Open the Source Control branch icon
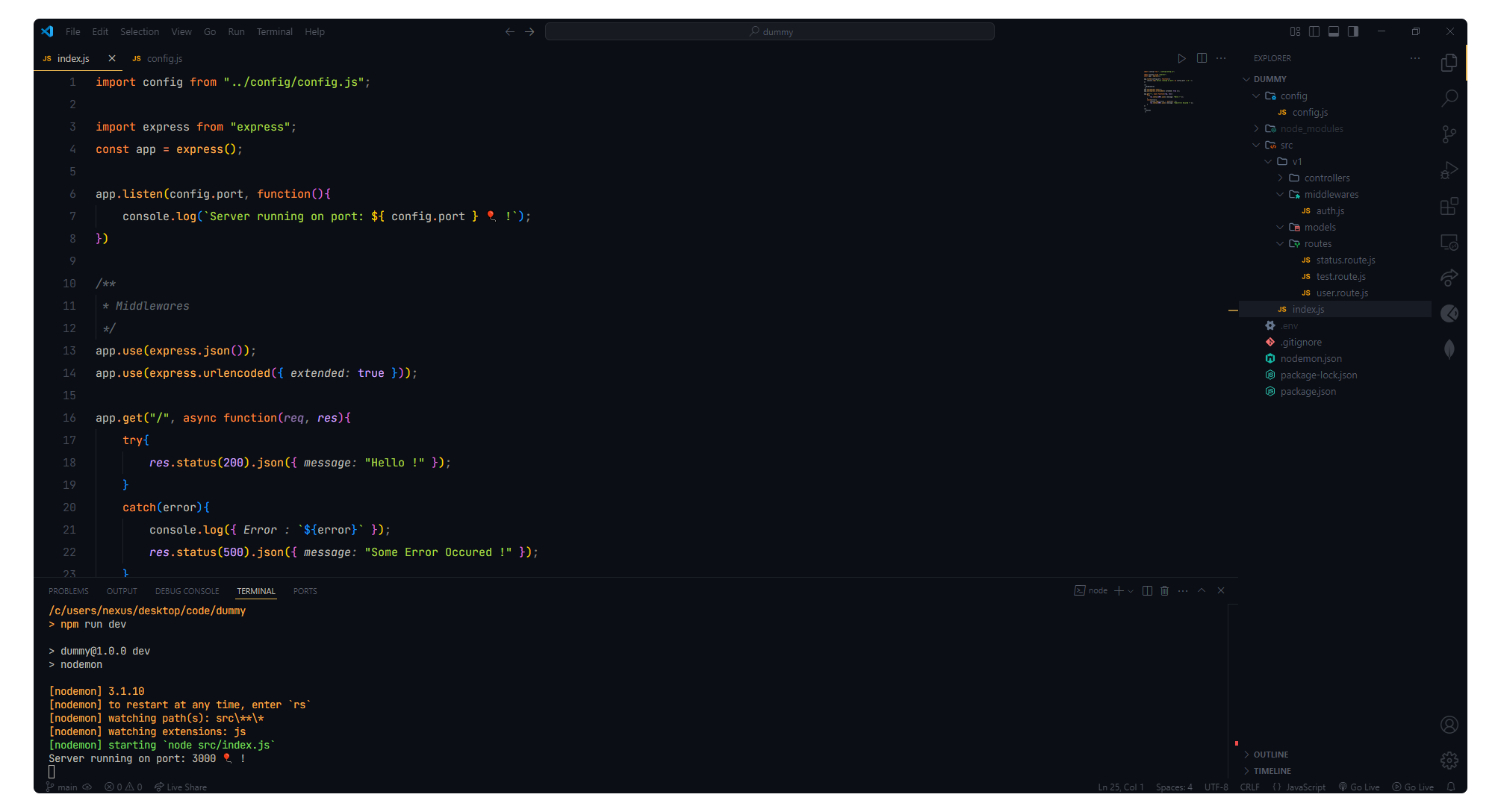Viewport: 1501px width, 812px height. tap(1449, 134)
